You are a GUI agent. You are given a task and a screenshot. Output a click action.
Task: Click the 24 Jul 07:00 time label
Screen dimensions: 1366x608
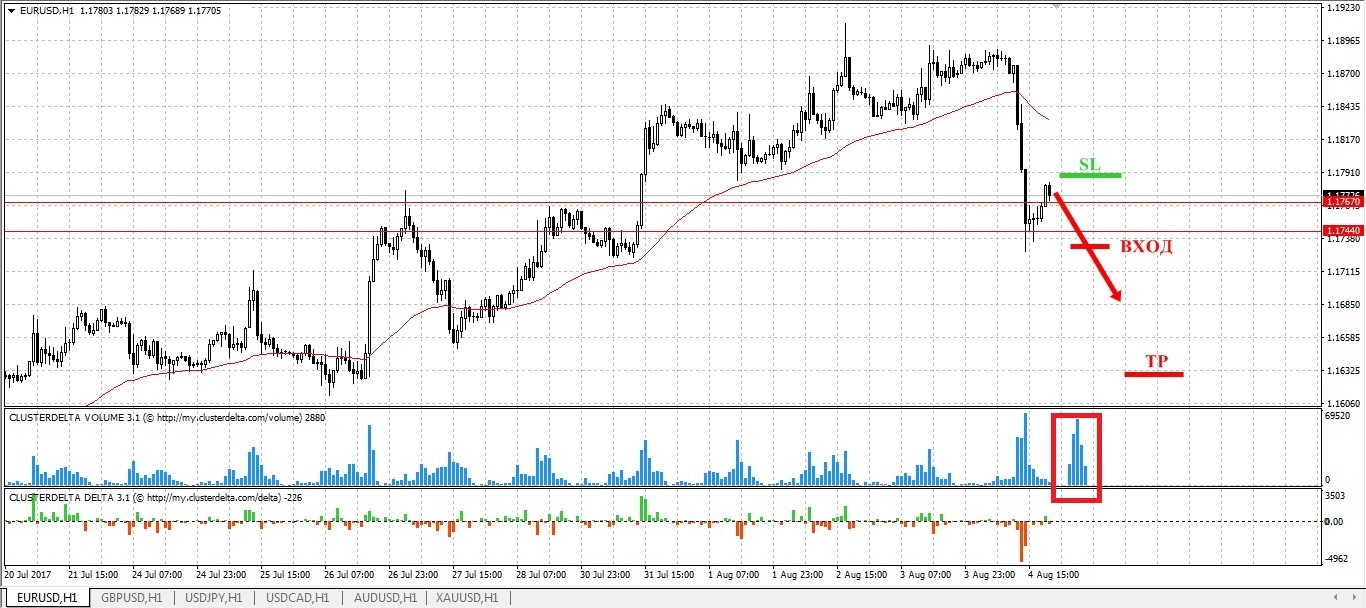[157, 575]
